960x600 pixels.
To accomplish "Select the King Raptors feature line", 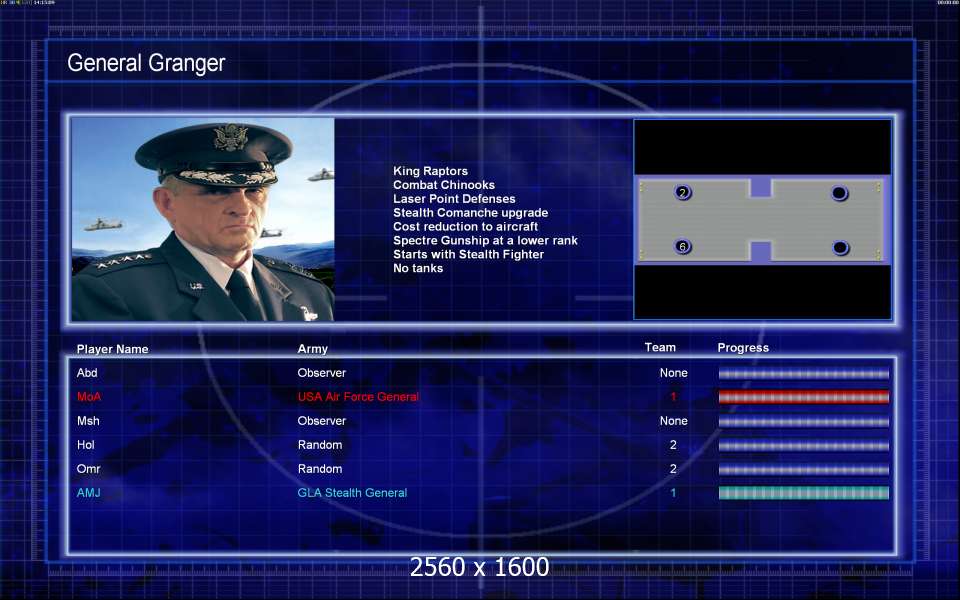I will coord(430,171).
